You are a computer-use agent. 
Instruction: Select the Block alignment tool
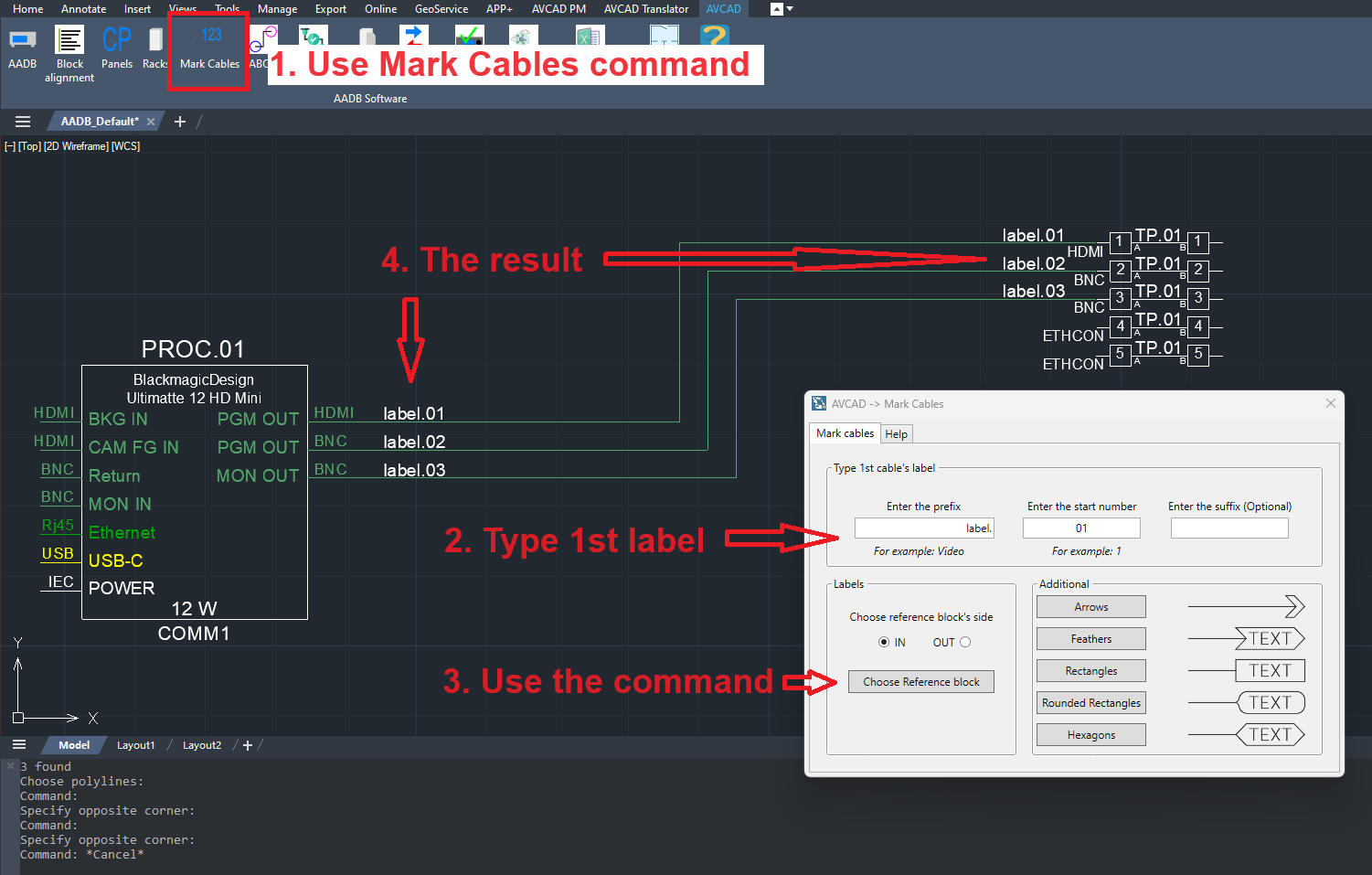[x=69, y=54]
